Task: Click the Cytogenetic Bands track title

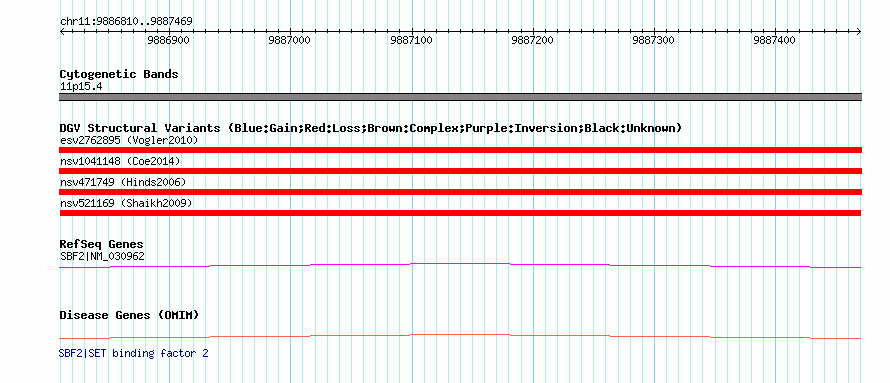Action: [119, 74]
